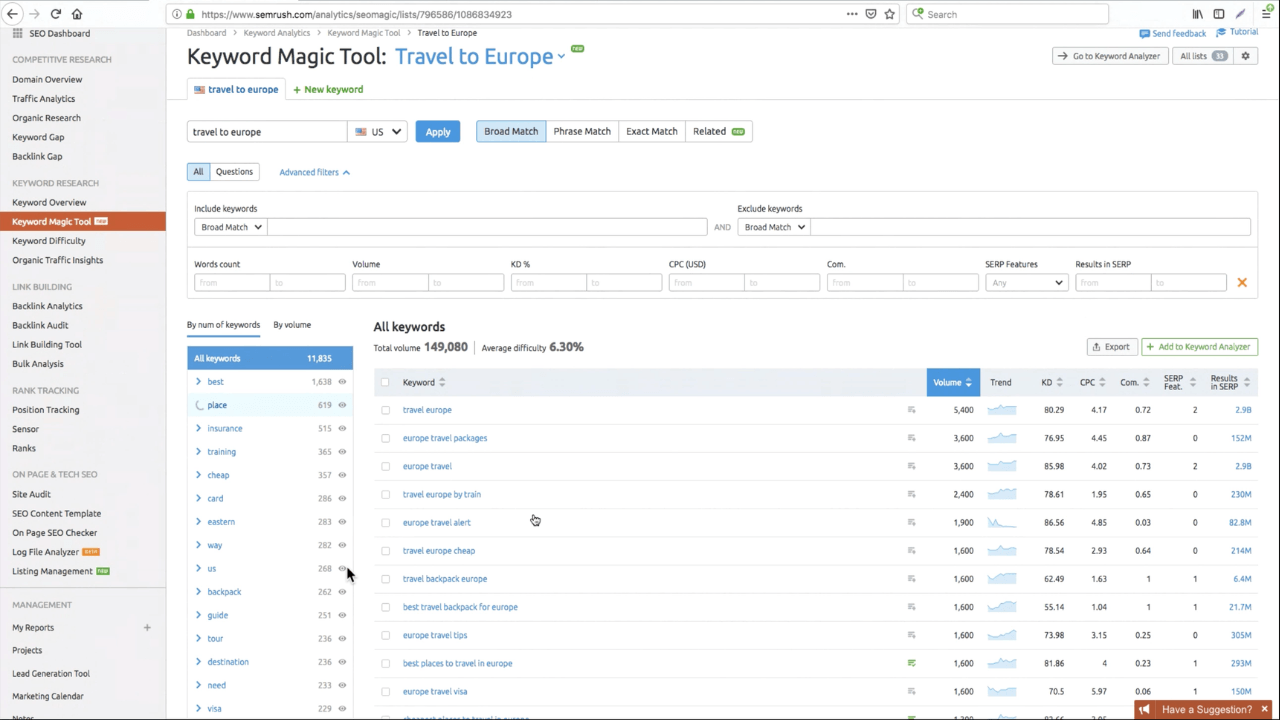The height and width of the screenshot is (720, 1280).
Task: Click the Apply button
Action: tap(438, 132)
